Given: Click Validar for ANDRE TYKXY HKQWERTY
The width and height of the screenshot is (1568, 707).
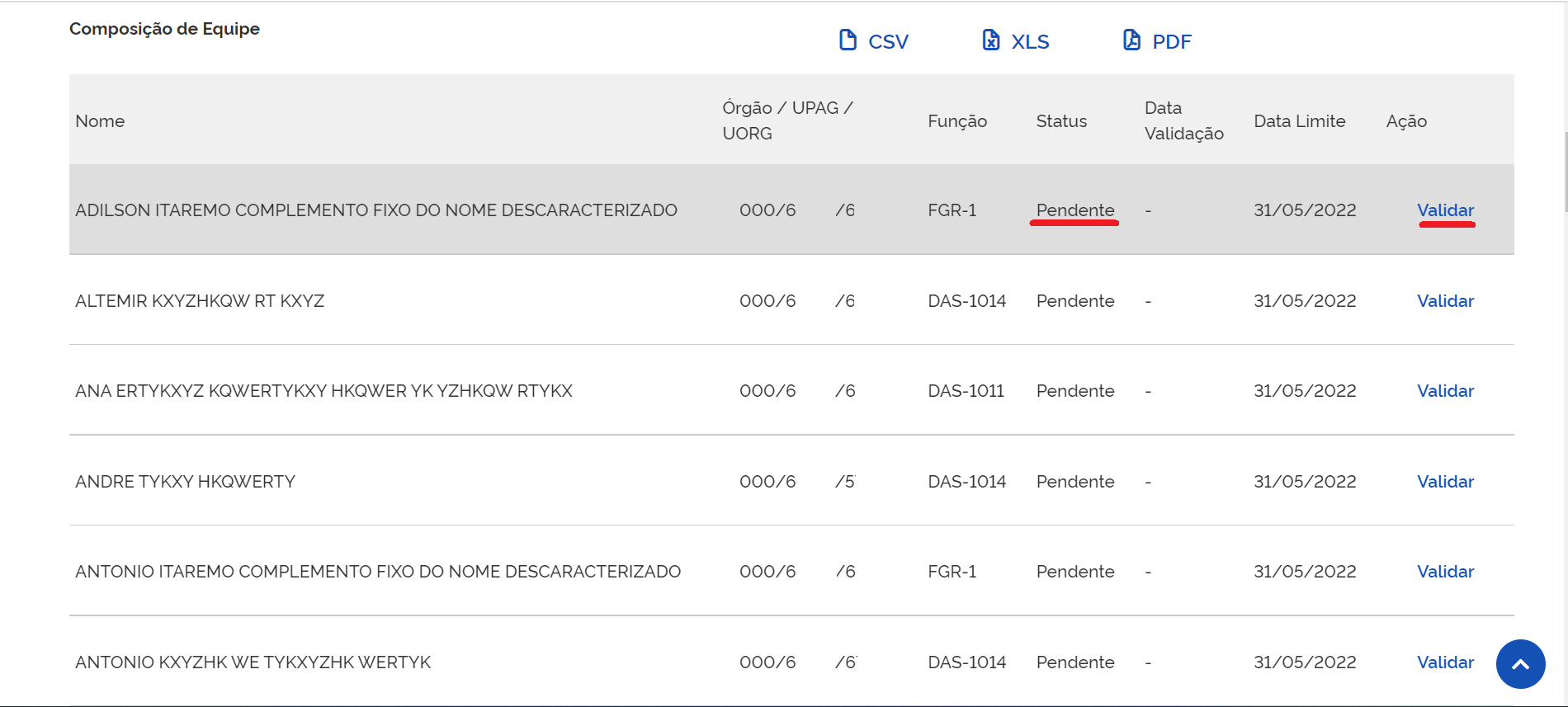Looking at the screenshot, I should pos(1445,482).
